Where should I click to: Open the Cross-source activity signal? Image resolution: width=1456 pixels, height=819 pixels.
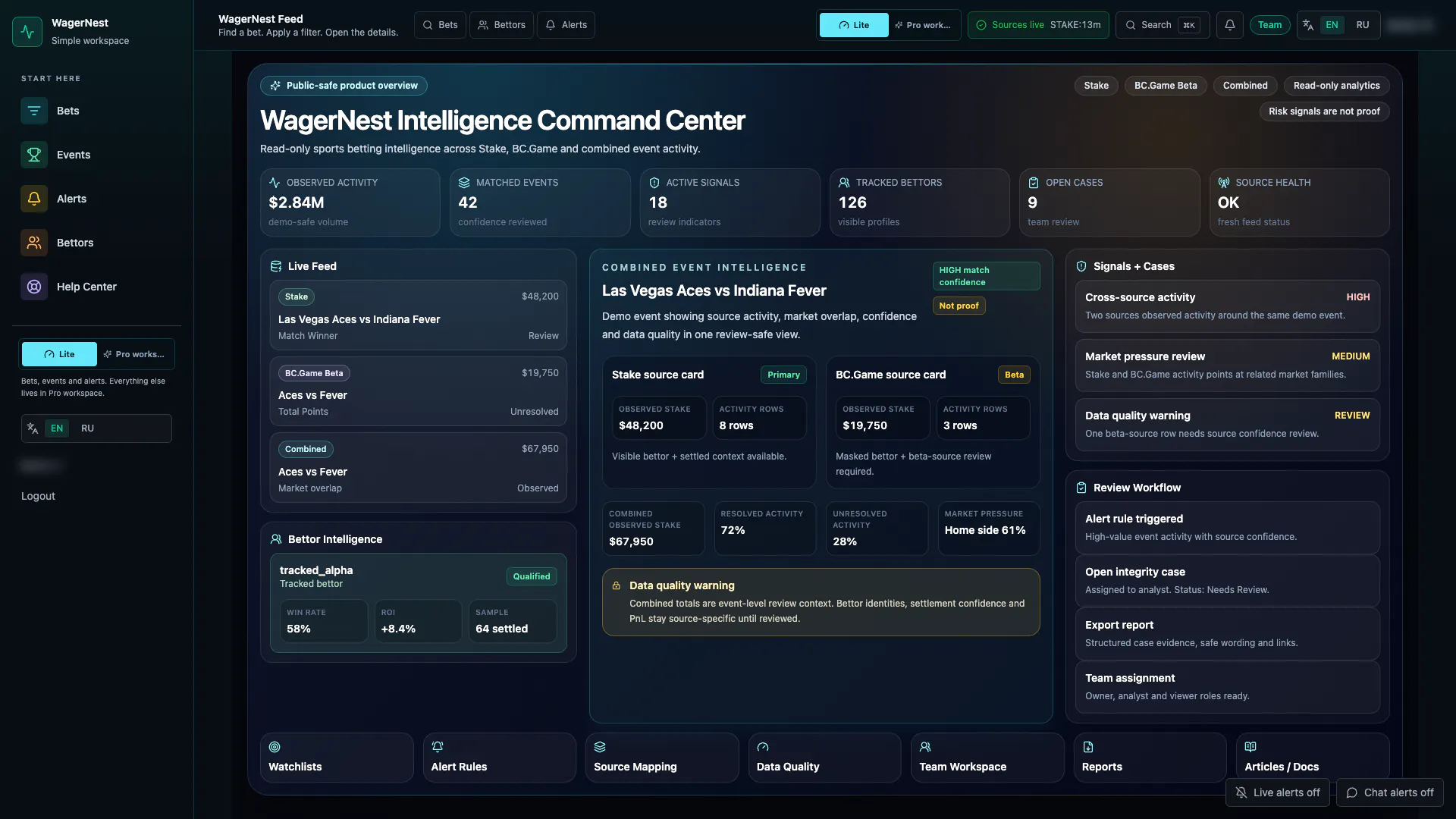click(1228, 306)
